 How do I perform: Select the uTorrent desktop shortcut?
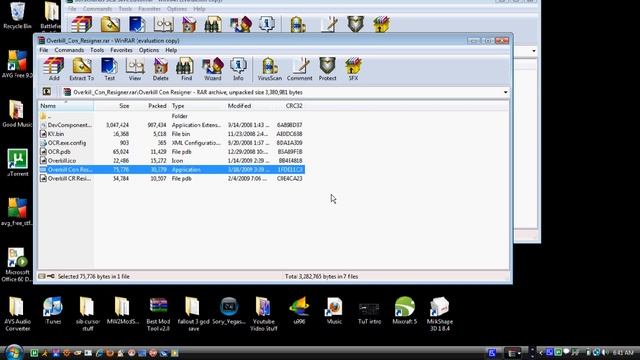click(x=17, y=163)
